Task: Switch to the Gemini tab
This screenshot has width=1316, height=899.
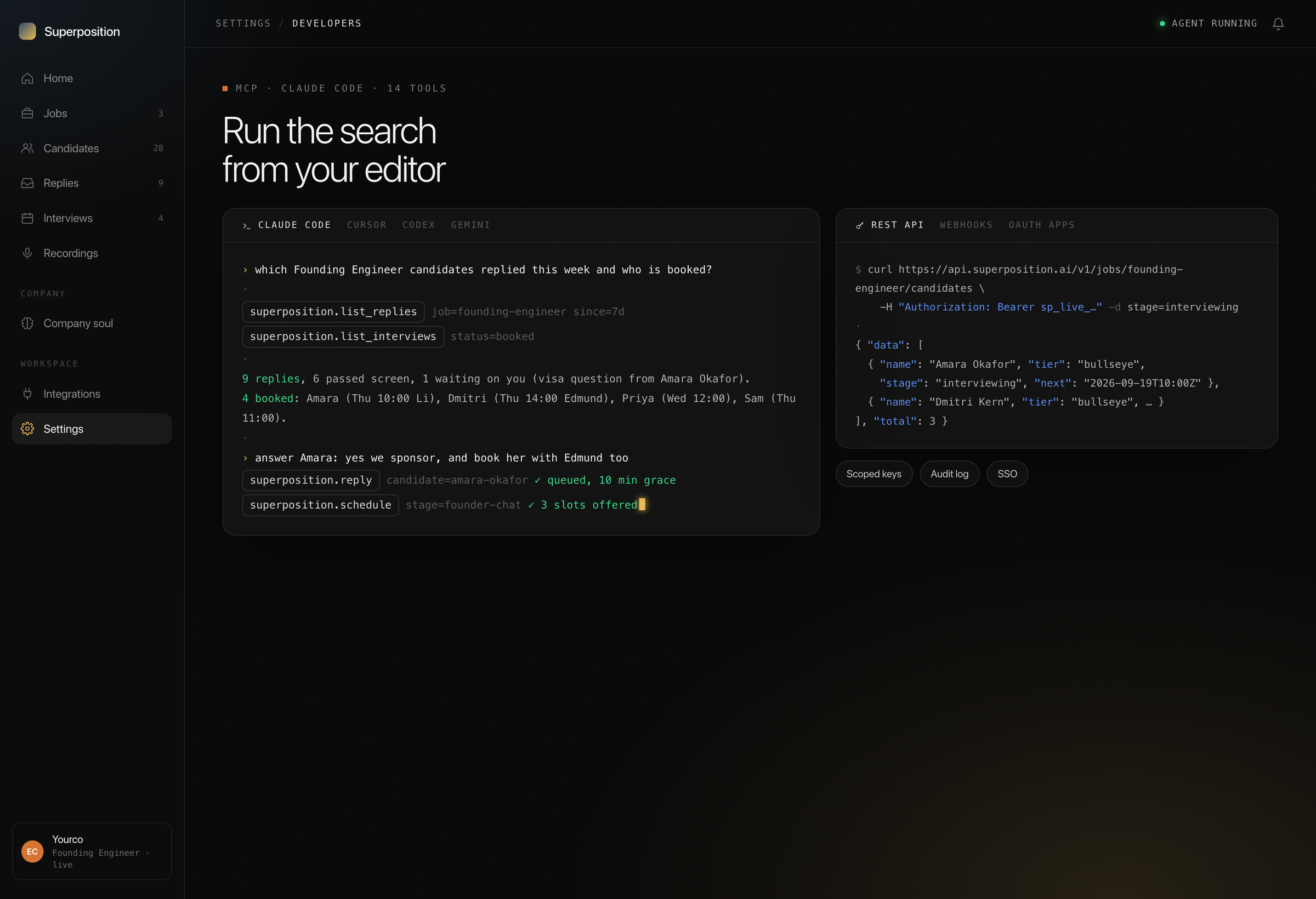Action: [470, 225]
